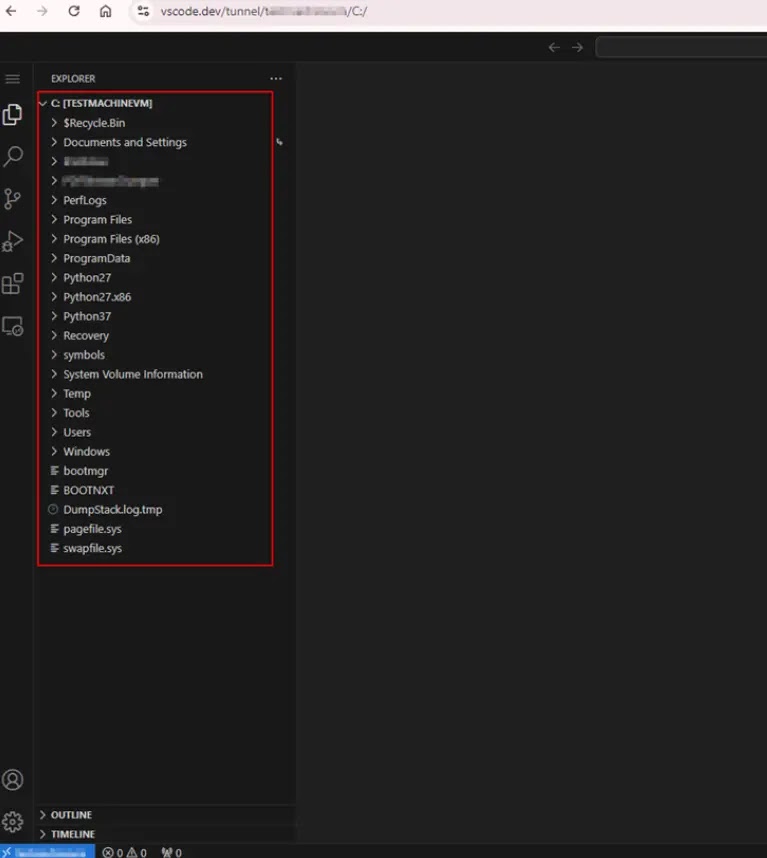Open Remote Explorer view
The width and height of the screenshot is (767, 858).
(13, 326)
